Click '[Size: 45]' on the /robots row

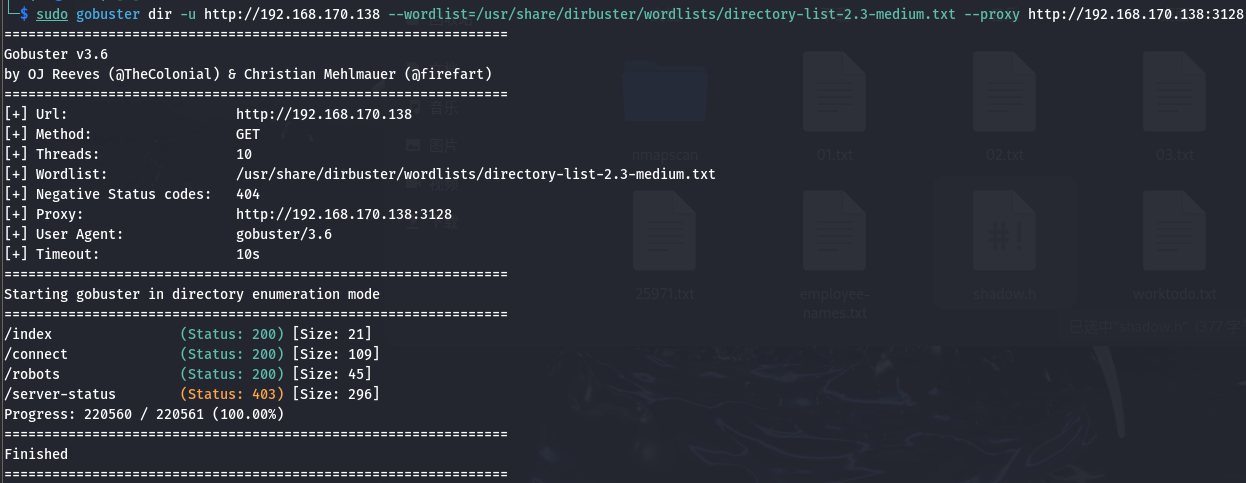[332, 374]
